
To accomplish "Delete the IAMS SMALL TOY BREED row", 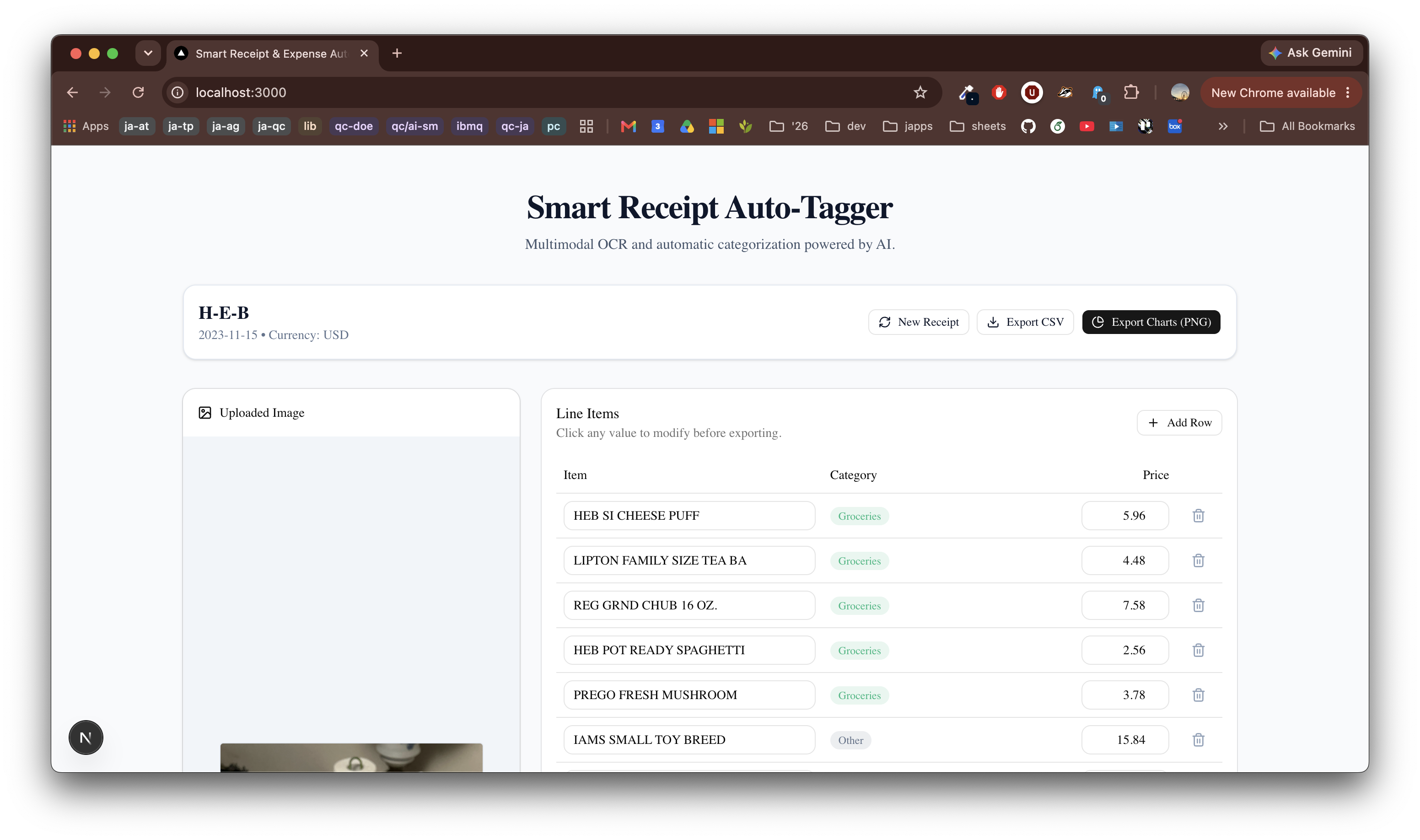I will 1198,740.
